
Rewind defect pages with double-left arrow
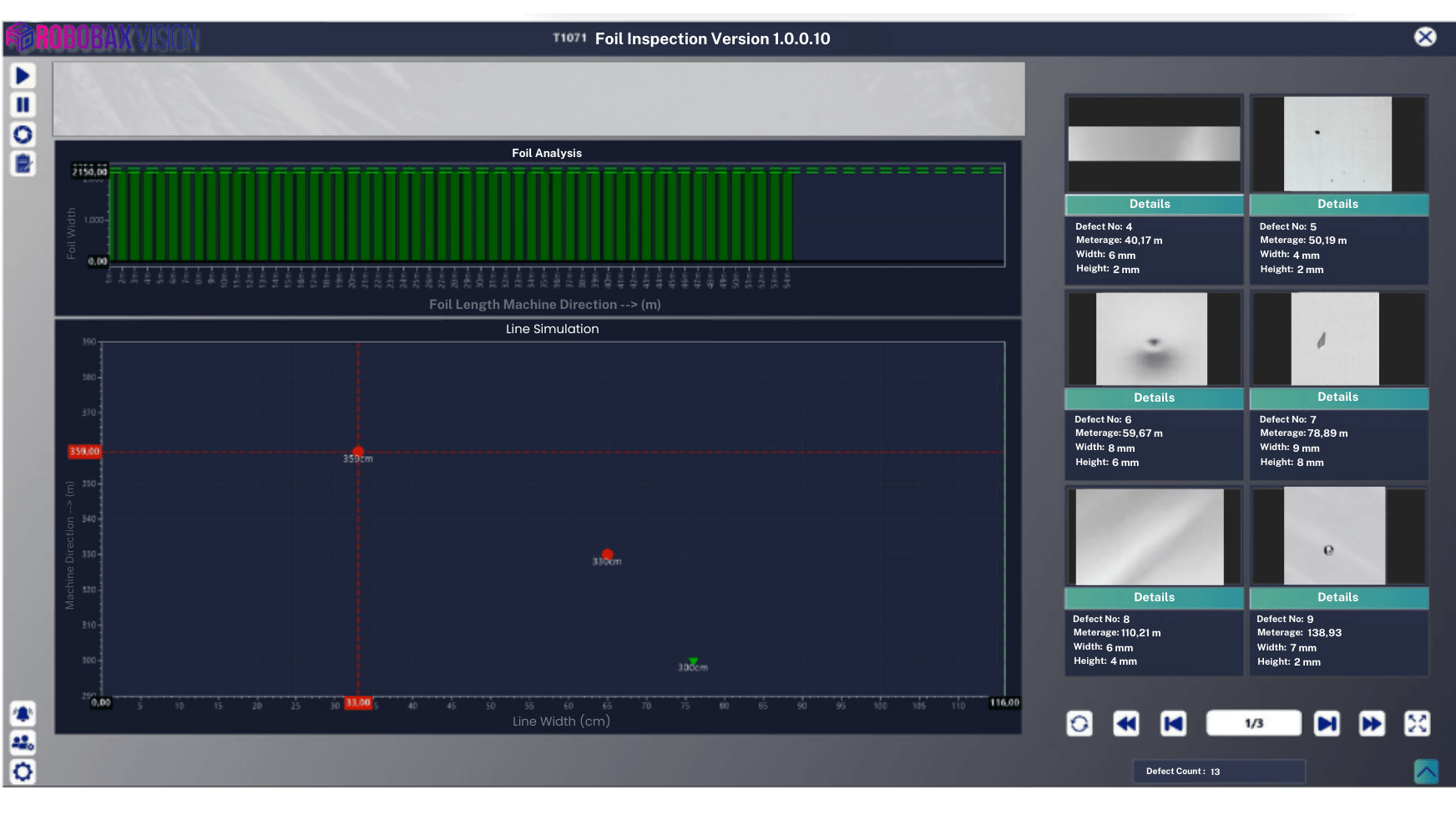pos(1126,723)
